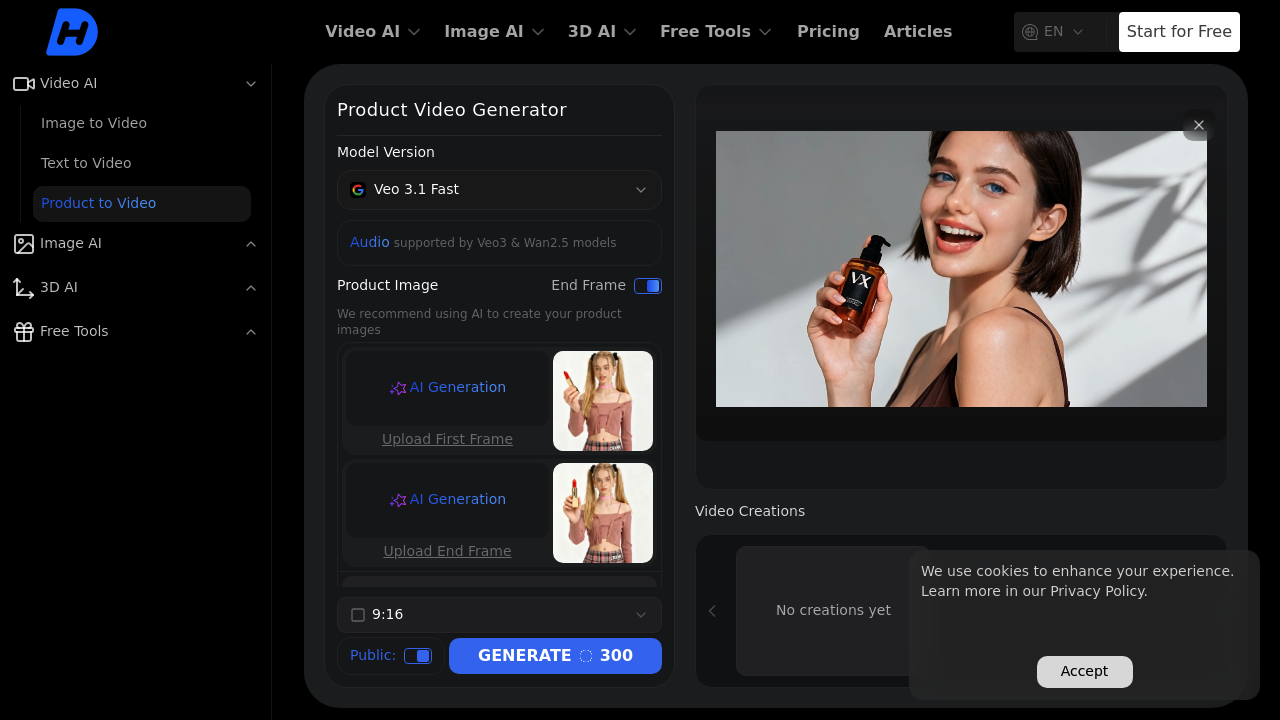
Task: Disable the End Frame toggle
Action: [x=647, y=285]
